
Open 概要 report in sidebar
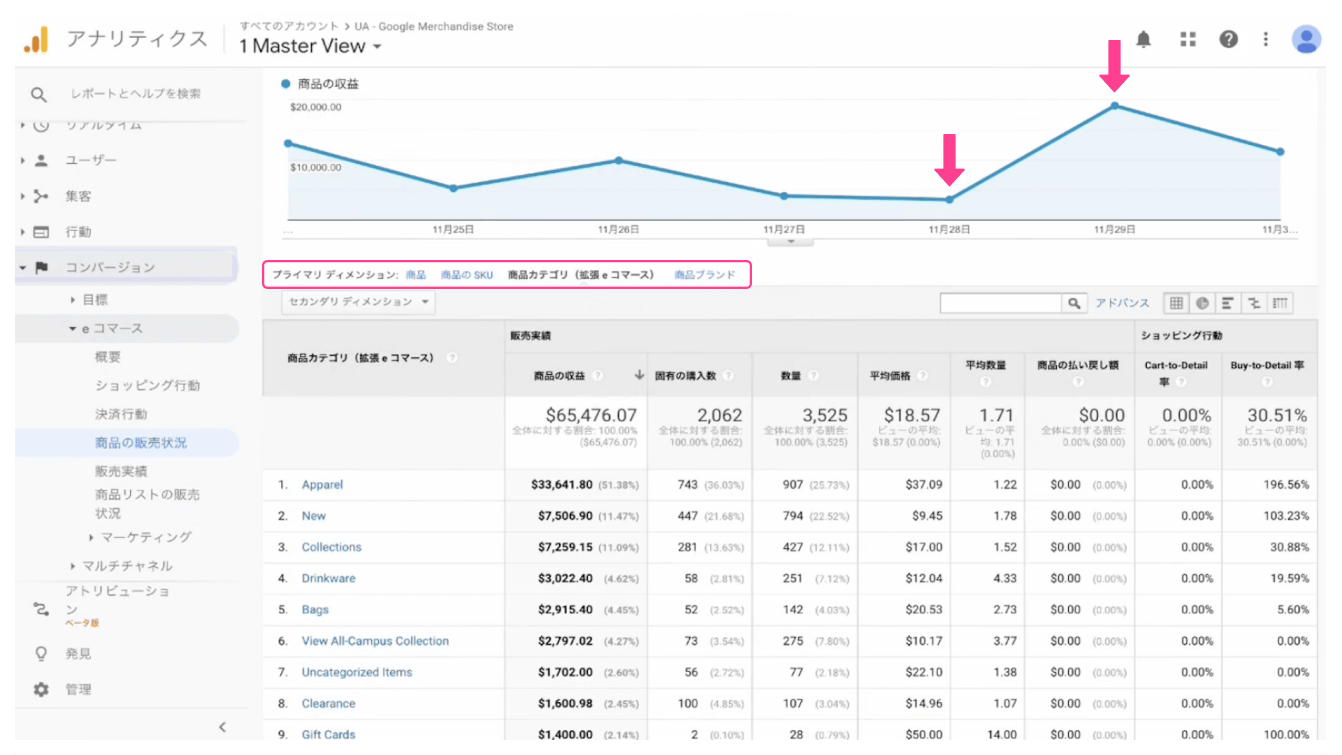[108, 357]
